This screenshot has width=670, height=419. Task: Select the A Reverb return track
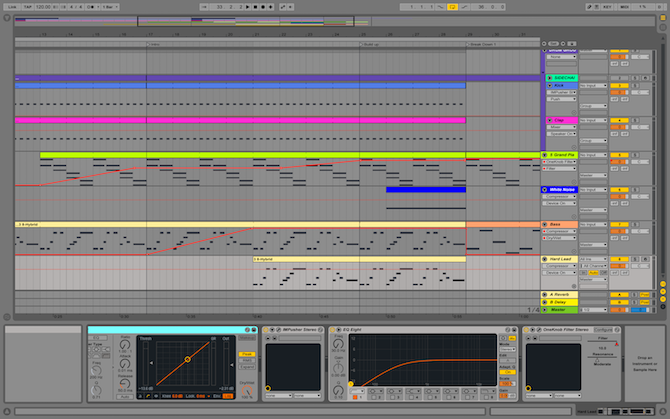tap(560, 294)
